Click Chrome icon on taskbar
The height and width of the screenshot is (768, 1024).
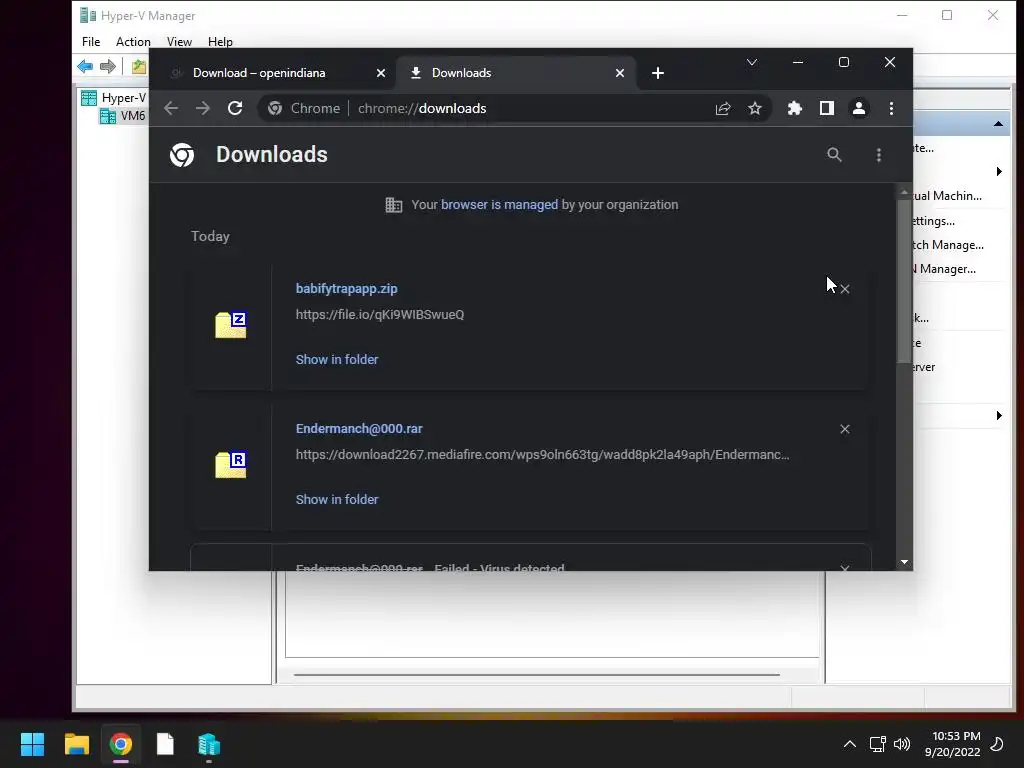click(x=121, y=744)
